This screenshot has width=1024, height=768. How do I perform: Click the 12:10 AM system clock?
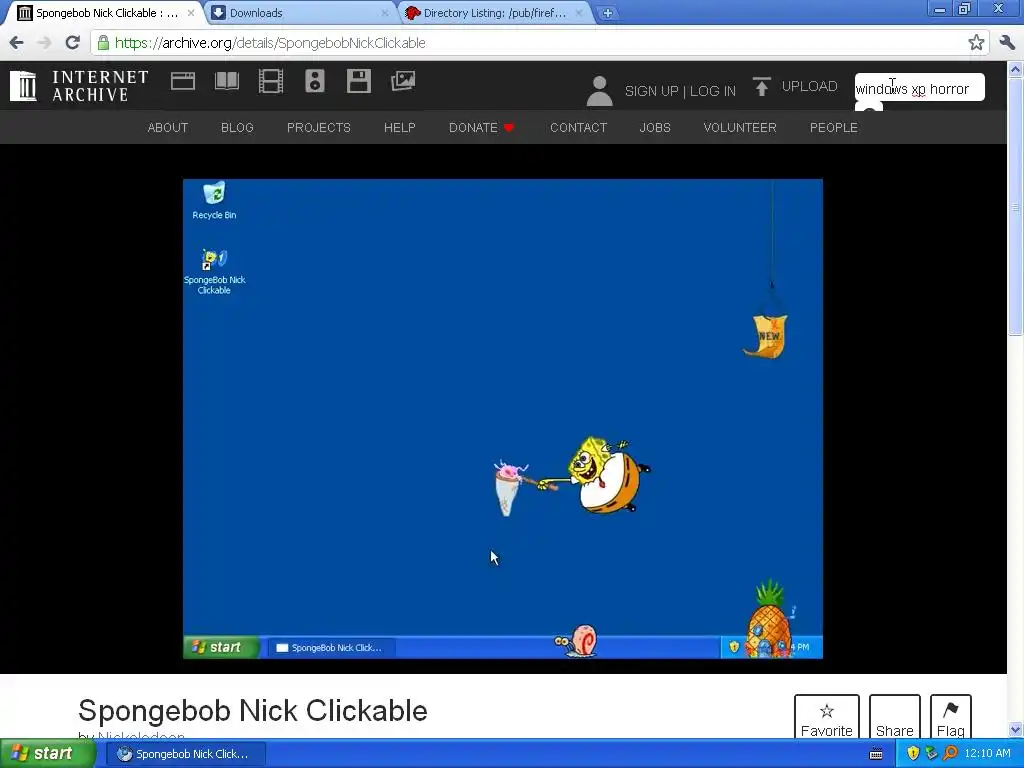(987, 754)
